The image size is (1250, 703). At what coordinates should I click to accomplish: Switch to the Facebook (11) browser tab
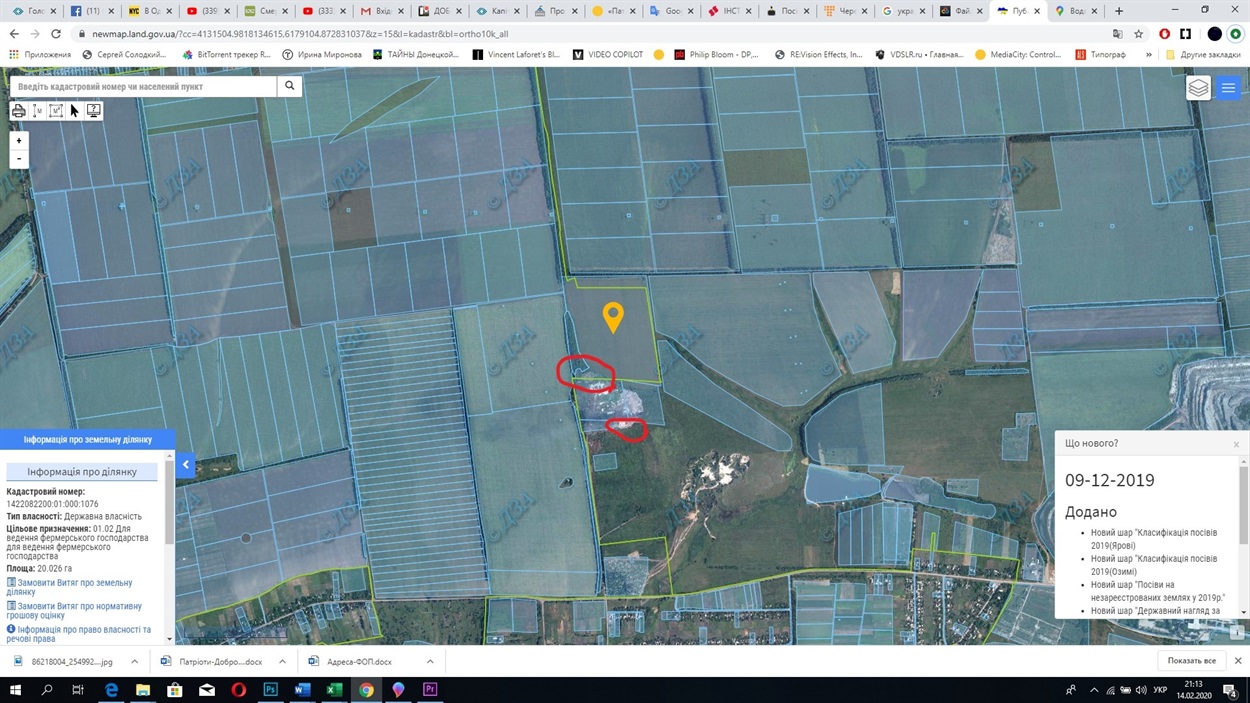(x=92, y=11)
